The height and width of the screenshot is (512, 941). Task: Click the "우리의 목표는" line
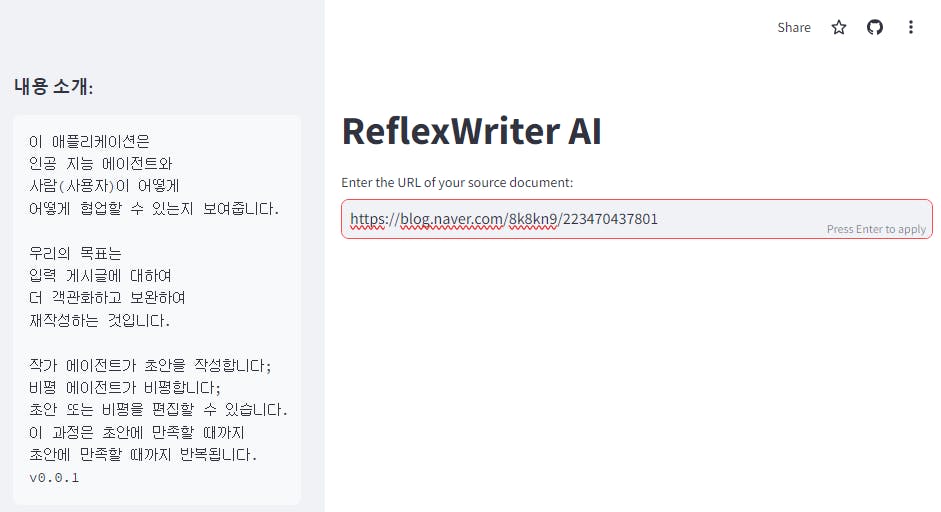[x=75, y=253]
